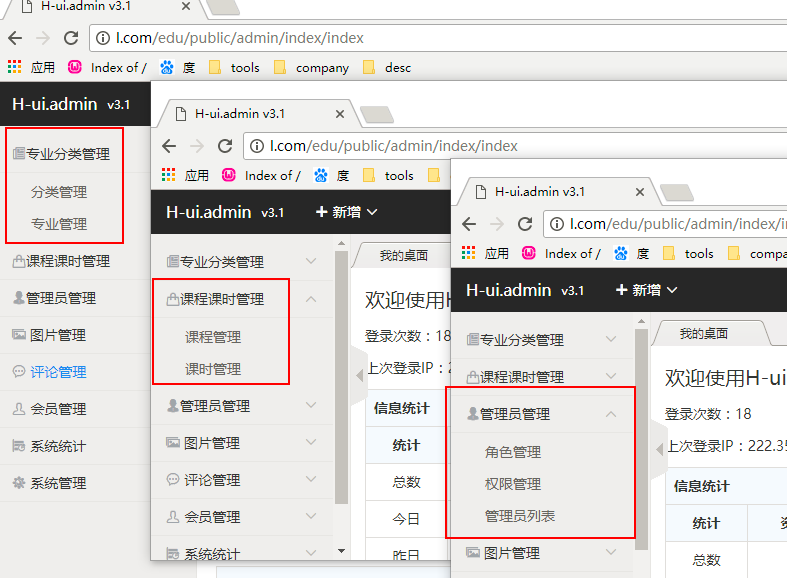Click the middle window's sidebar scroll-down arrow
Image resolution: width=787 pixels, height=578 pixels.
pos(341,551)
